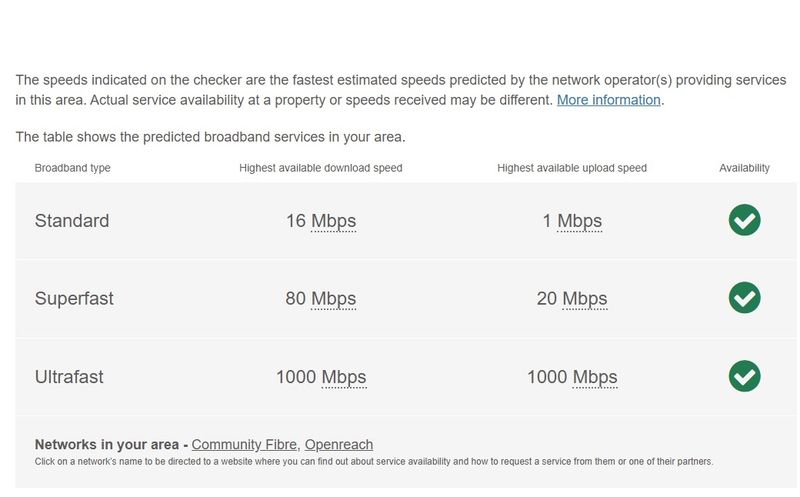Click the Superfast broadband type label
Image resolution: width=800 pixels, height=497 pixels.
(74, 299)
